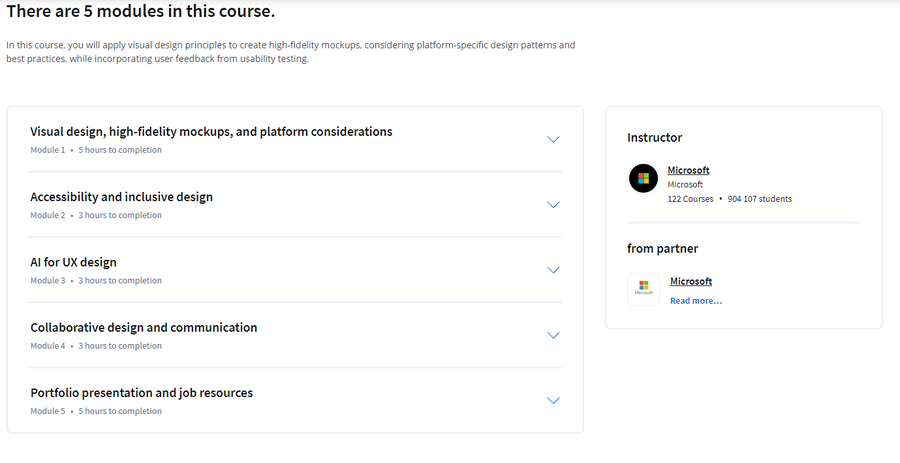Viewport: 900px width, 463px height.
Task: Open Collaborative design and communication chevron
Action: click(x=553, y=336)
